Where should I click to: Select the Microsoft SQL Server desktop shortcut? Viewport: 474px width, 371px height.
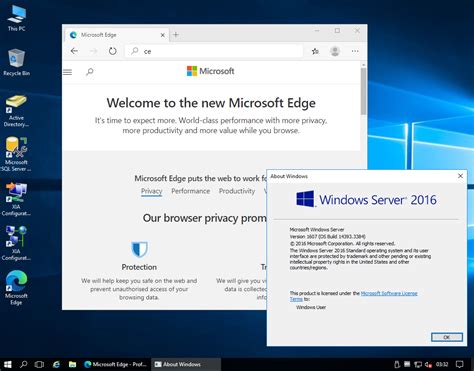[x=16, y=154]
